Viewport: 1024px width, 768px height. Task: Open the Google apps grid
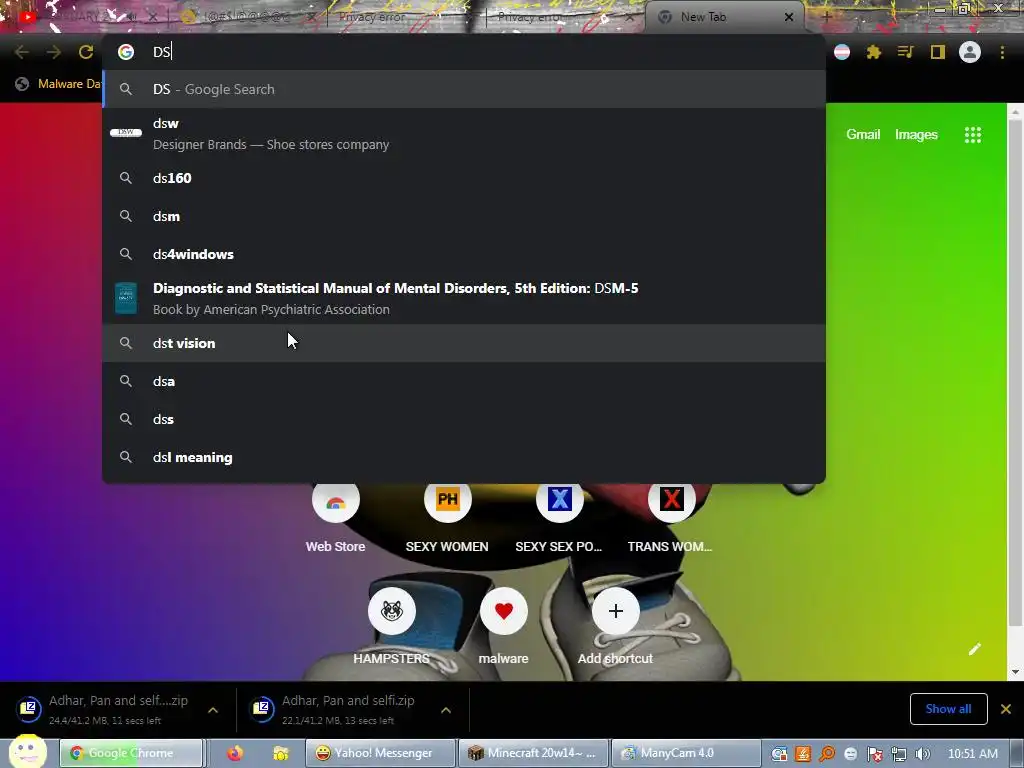[973, 135]
